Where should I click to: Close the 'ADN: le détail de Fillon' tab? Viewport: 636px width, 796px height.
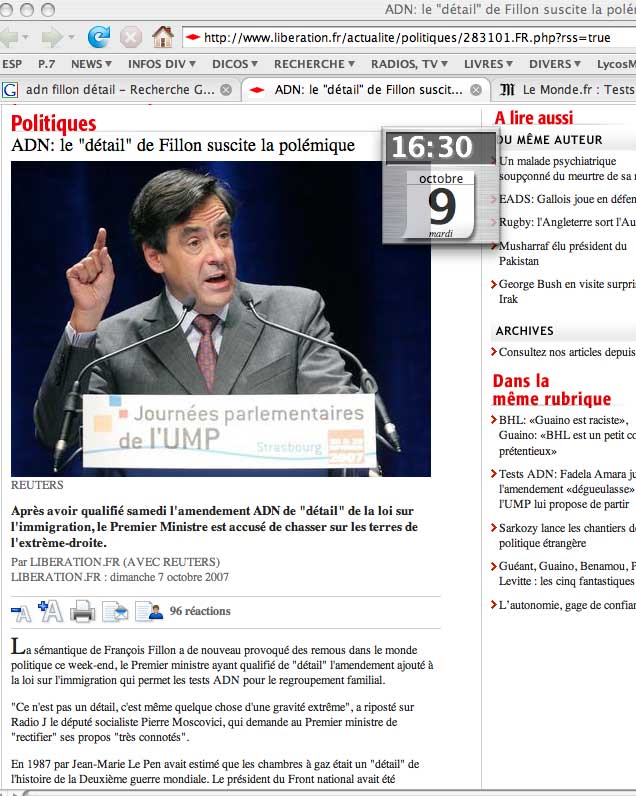pos(476,90)
